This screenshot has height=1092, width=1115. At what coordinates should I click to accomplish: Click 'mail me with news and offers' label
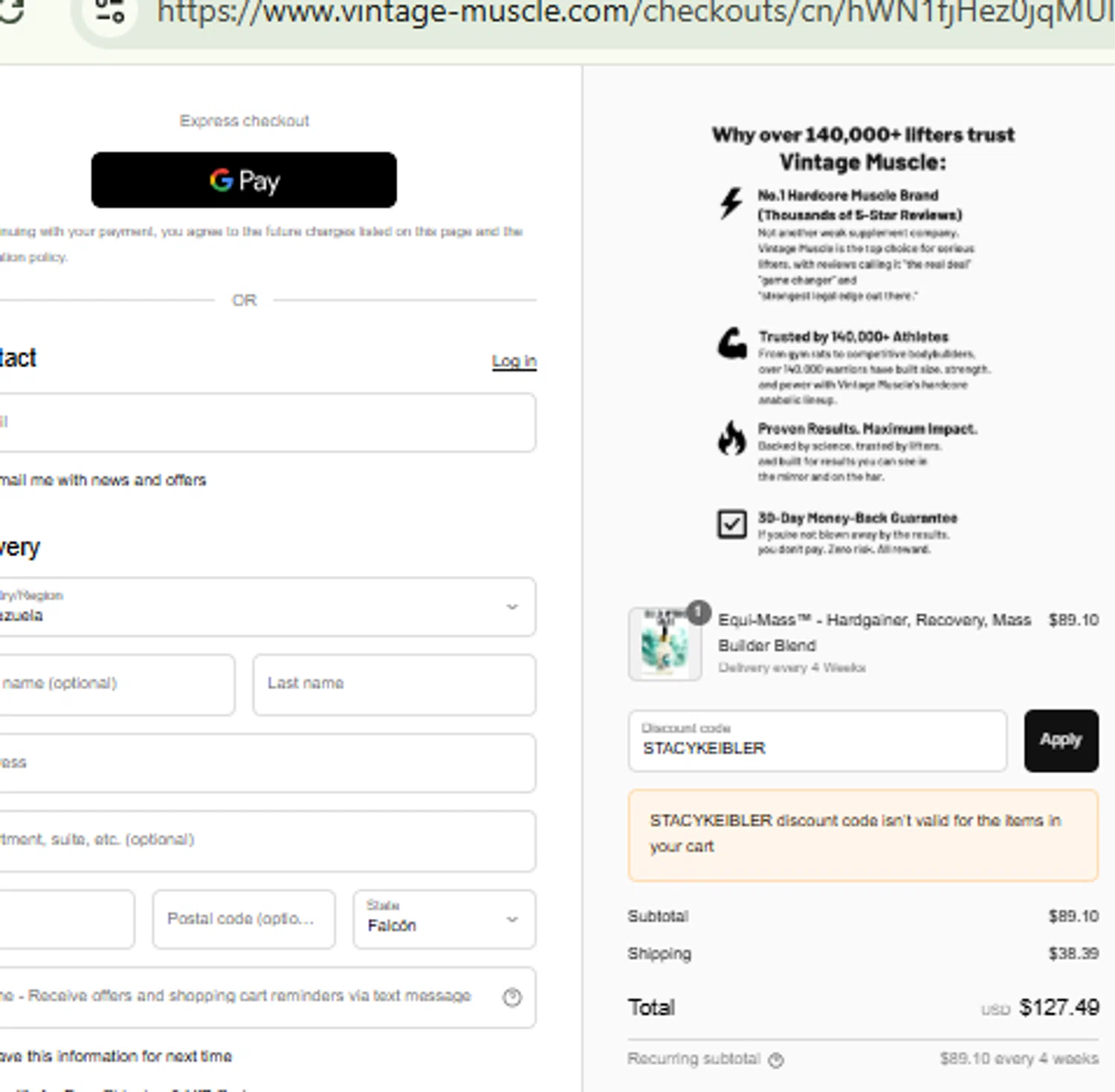(103, 480)
